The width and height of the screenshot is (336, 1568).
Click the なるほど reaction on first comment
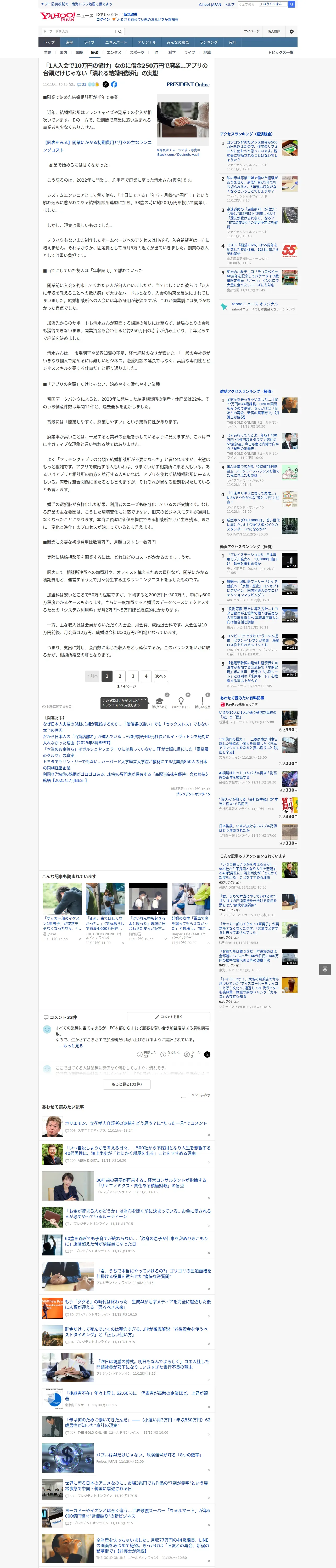click(x=170, y=1054)
